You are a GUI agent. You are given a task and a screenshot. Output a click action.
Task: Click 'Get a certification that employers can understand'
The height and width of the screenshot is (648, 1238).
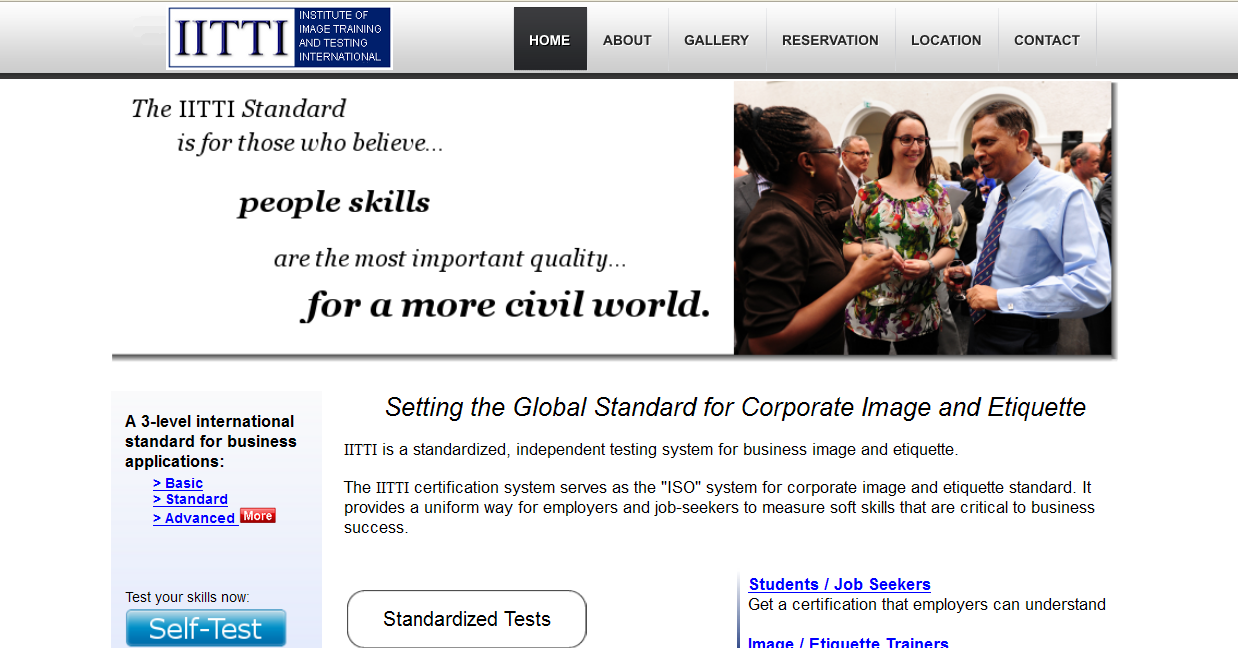pyautogui.click(x=927, y=604)
